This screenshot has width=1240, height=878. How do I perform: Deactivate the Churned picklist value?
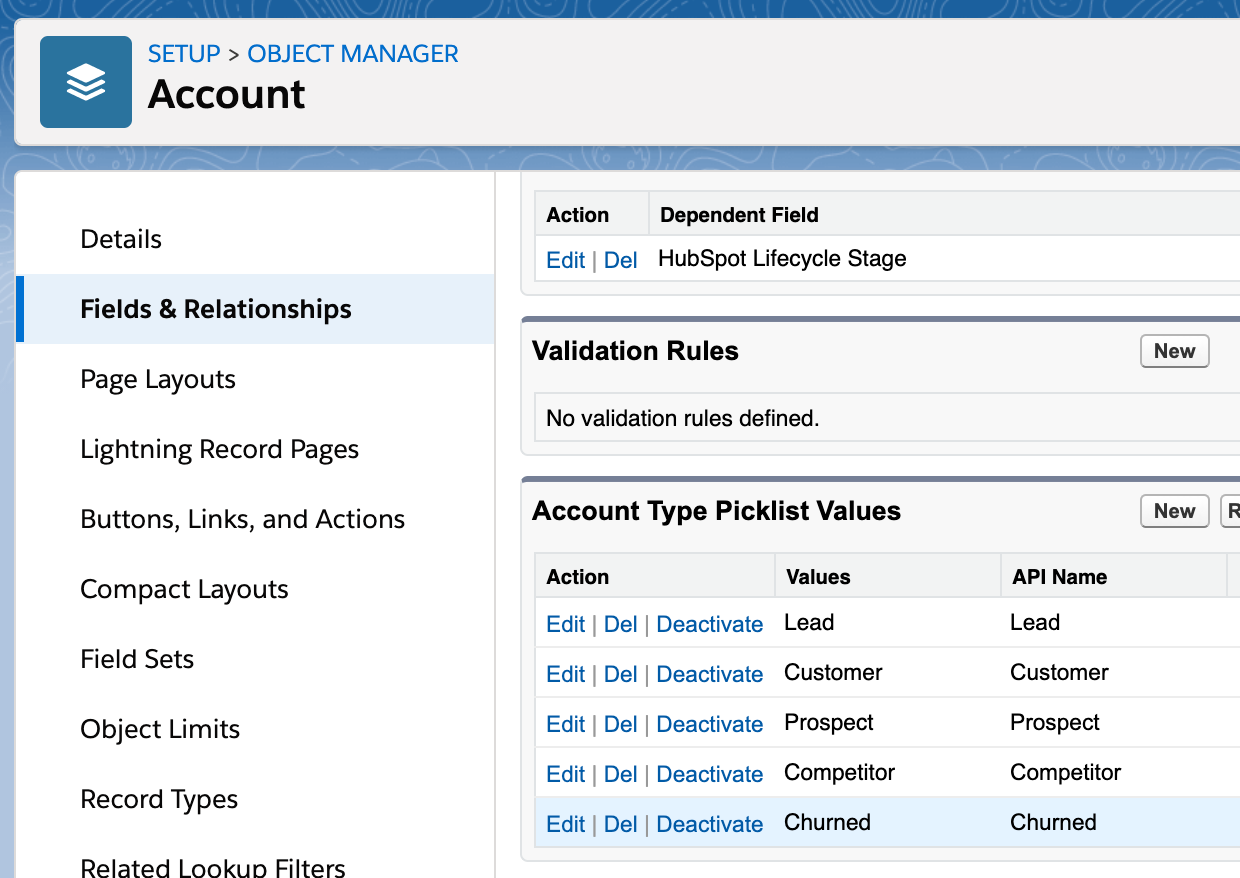[710, 824]
